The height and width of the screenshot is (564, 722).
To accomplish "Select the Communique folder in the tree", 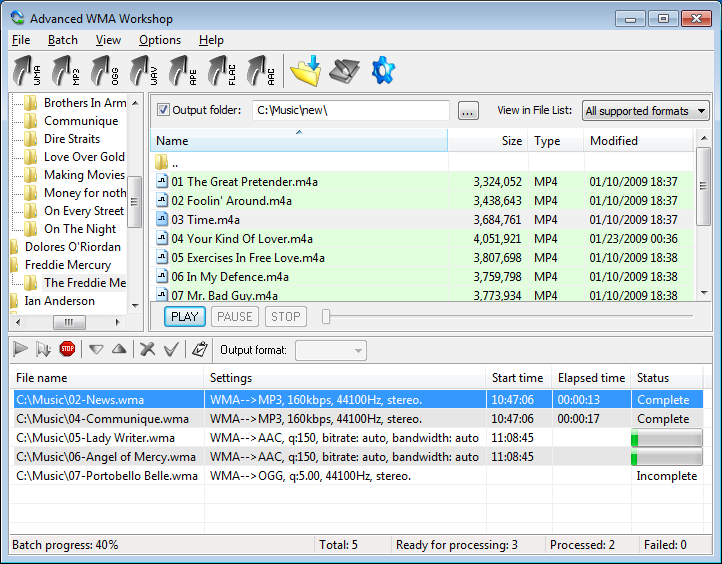I will click(81, 121).
